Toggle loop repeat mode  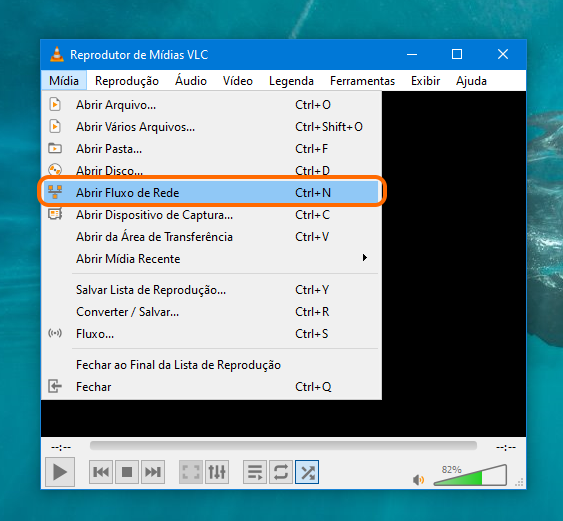(x=281, y=472)
